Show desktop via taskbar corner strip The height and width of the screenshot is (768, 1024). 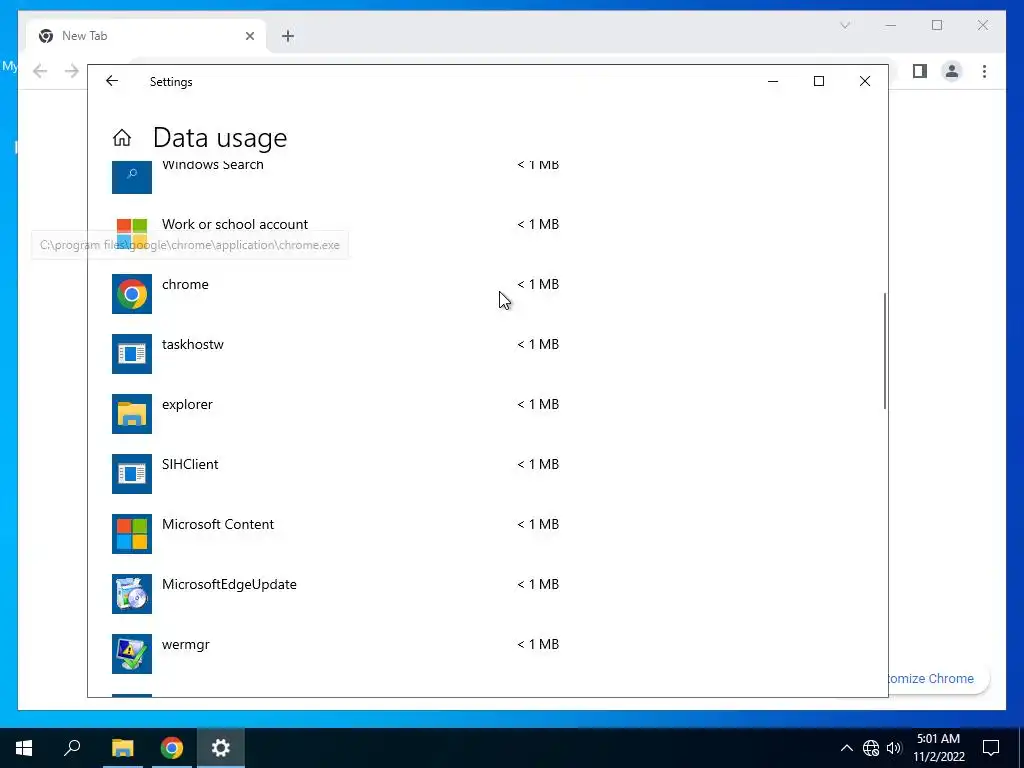coord(1021,748)
